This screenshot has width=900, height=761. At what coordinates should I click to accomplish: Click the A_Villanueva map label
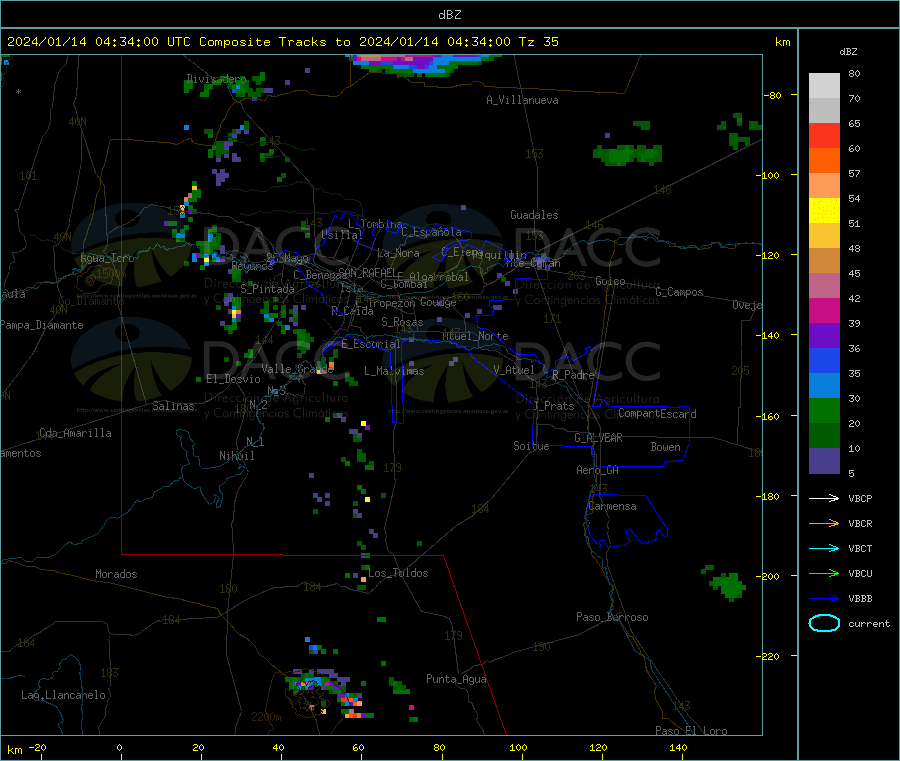(522, 100)
